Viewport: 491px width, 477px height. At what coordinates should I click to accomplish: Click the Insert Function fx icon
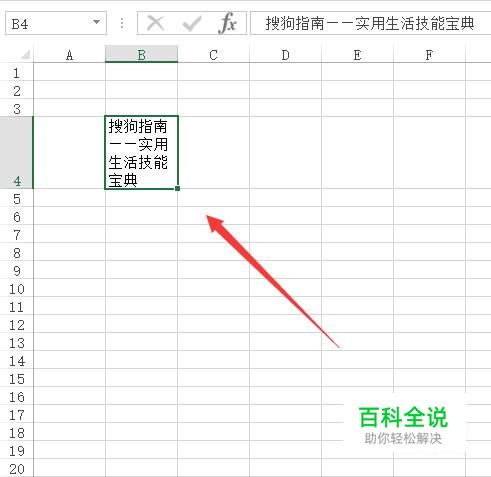click(x=228, y=23)
